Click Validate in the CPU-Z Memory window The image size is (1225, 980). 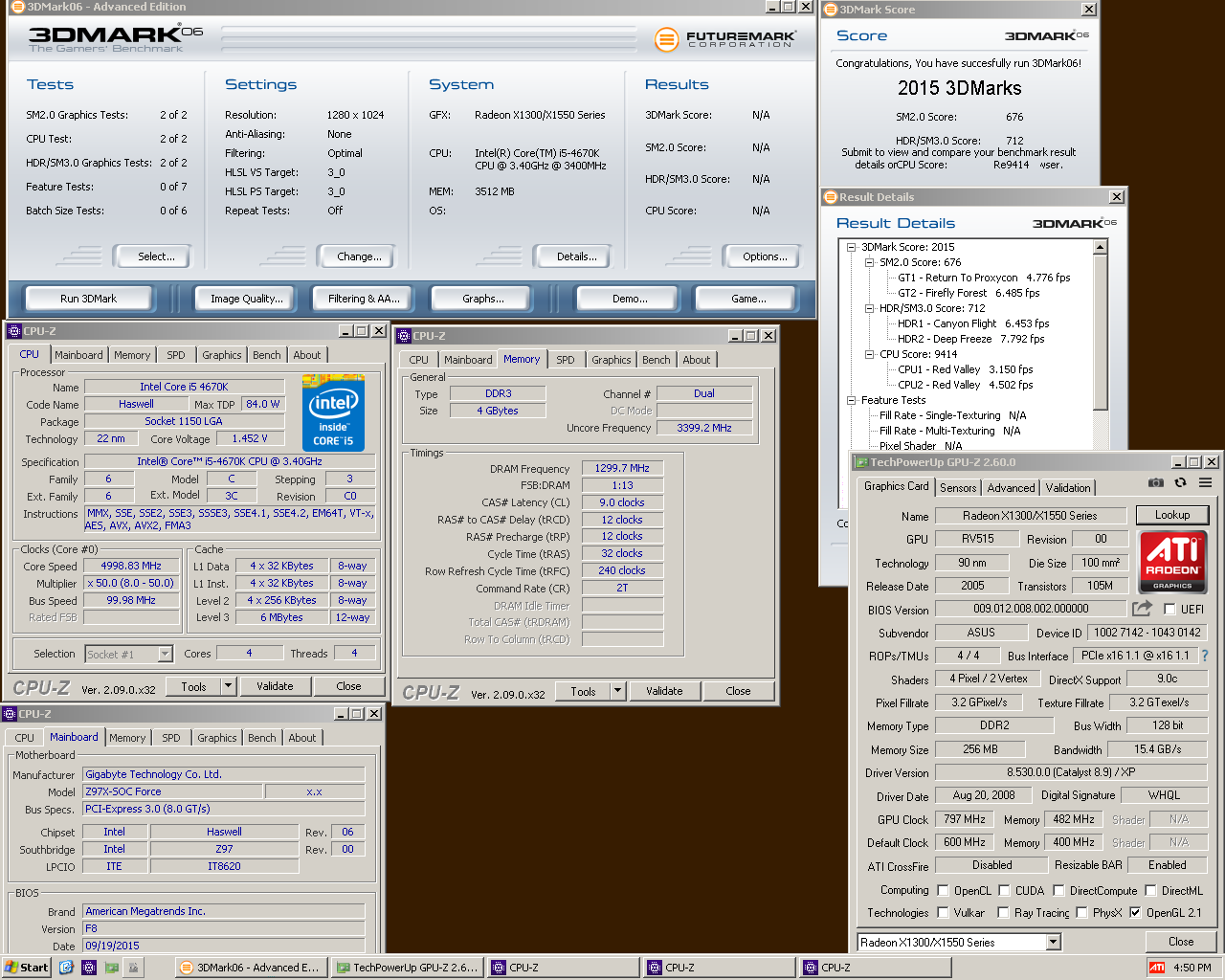pyautogui.click(x=664, y=691)
